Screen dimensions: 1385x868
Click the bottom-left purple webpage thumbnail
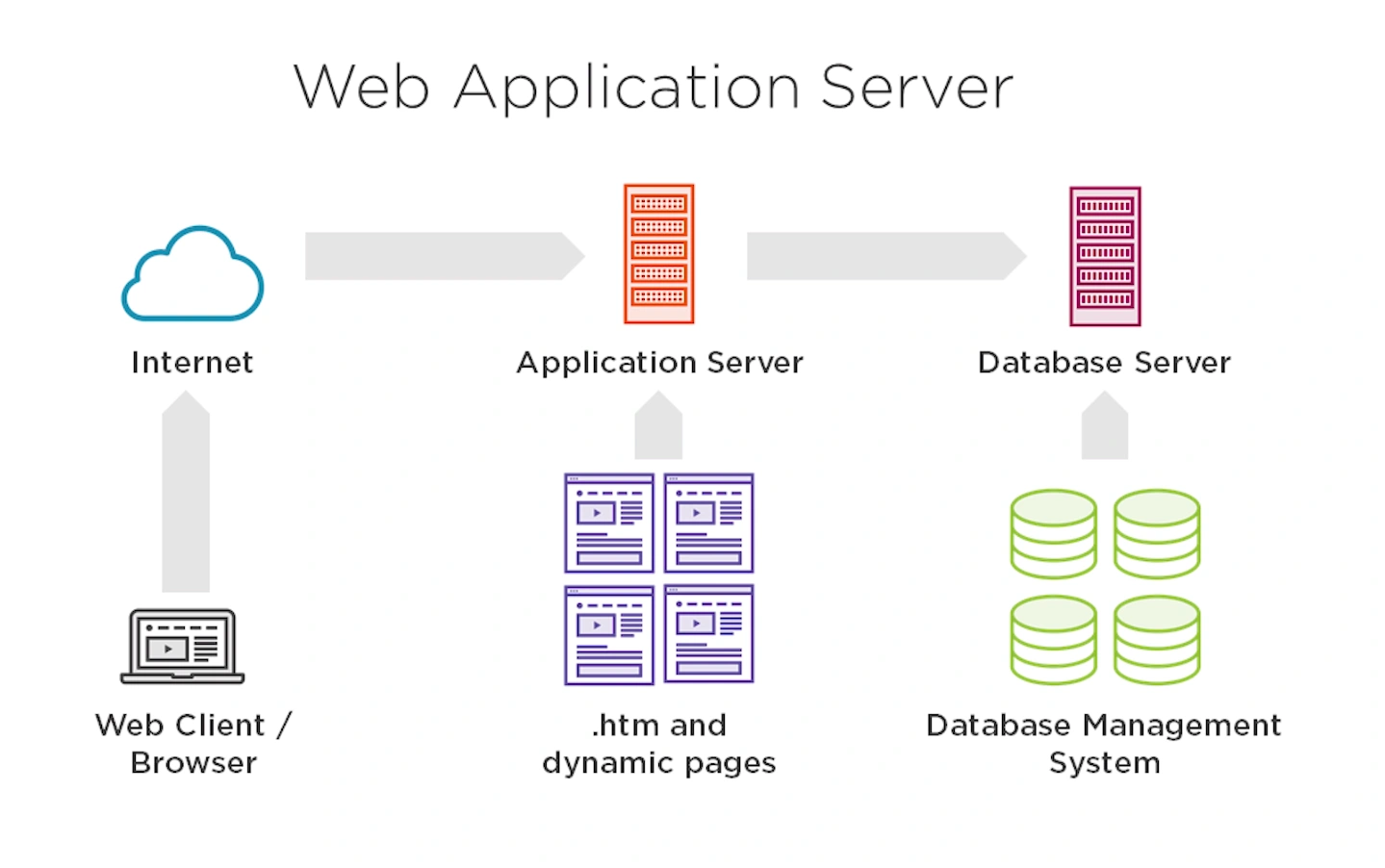[x=608, y=634]
